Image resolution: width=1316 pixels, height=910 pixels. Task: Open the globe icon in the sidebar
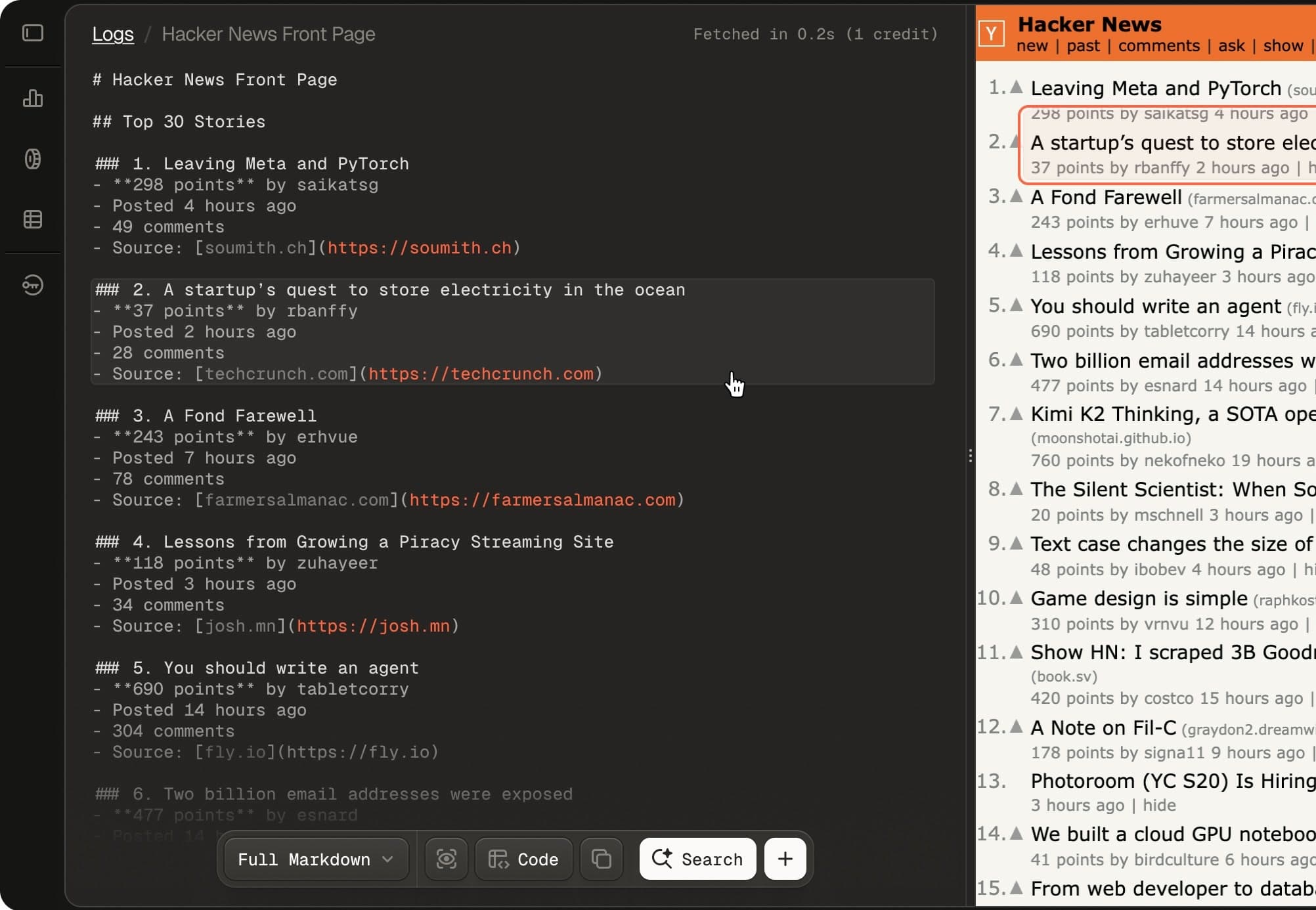tap(33, 159)
